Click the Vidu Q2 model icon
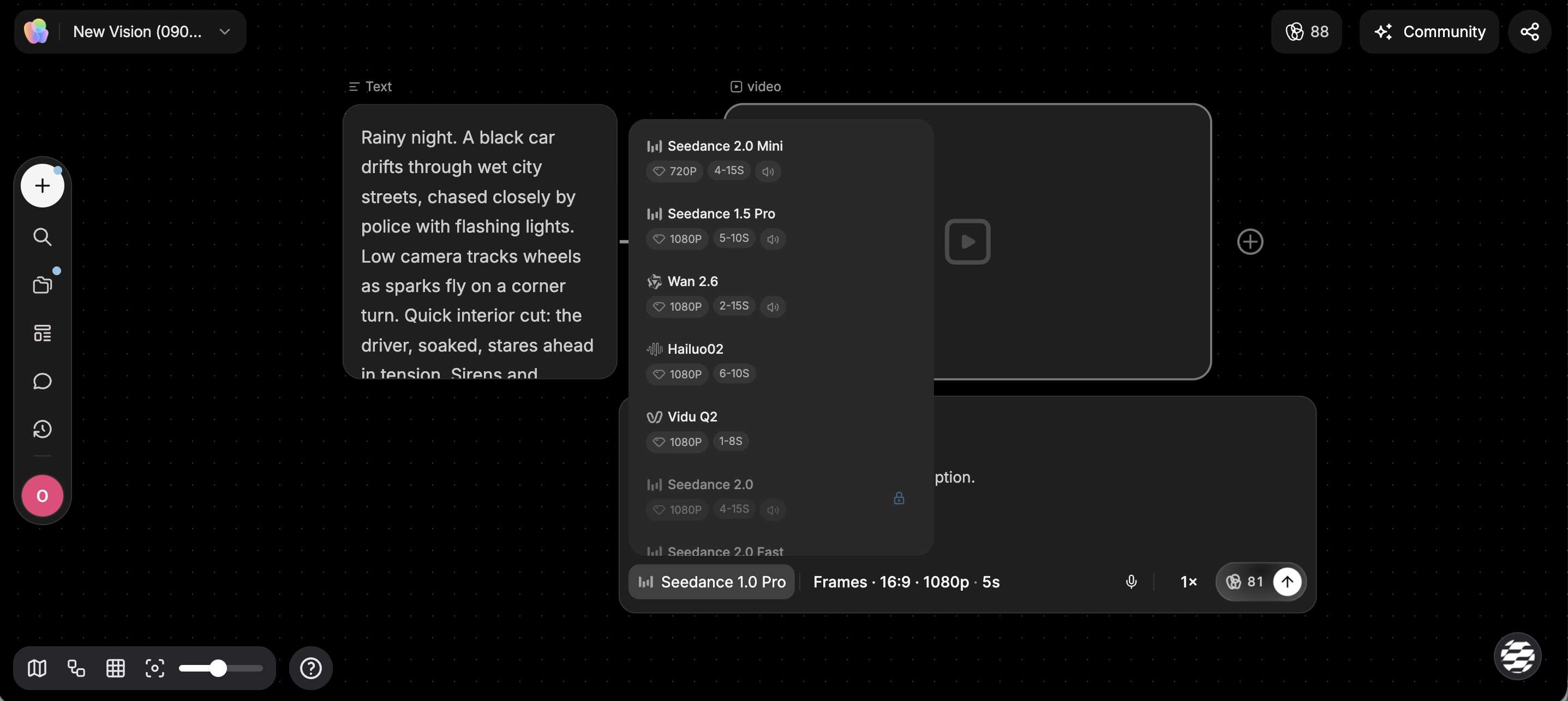Screen dimensions: 1568x701 (x=654, y=417)
